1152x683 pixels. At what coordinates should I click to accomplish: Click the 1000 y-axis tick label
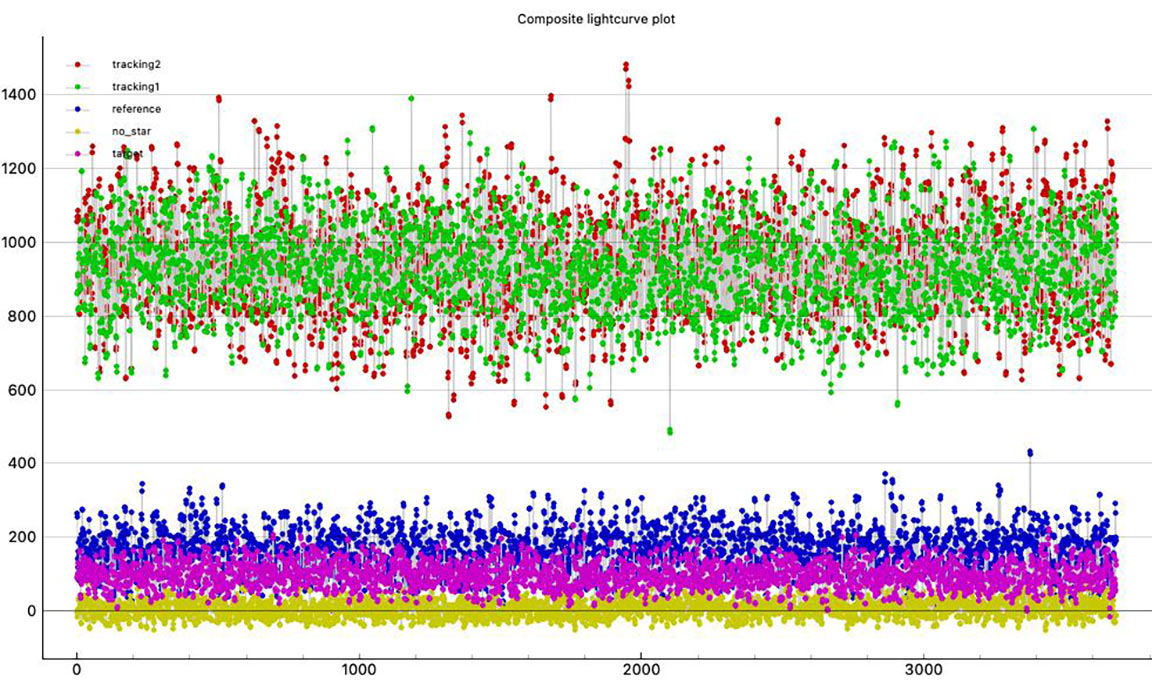19,243
